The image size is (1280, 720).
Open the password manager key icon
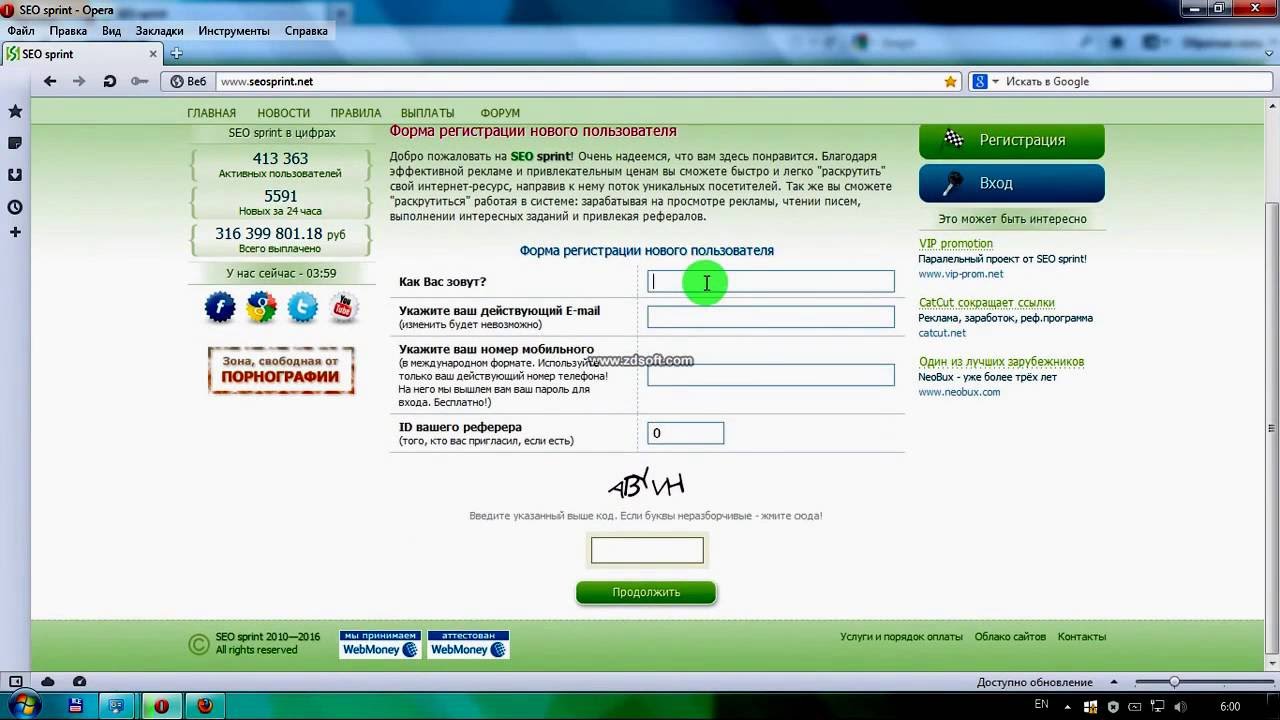[x=139, y=82]
